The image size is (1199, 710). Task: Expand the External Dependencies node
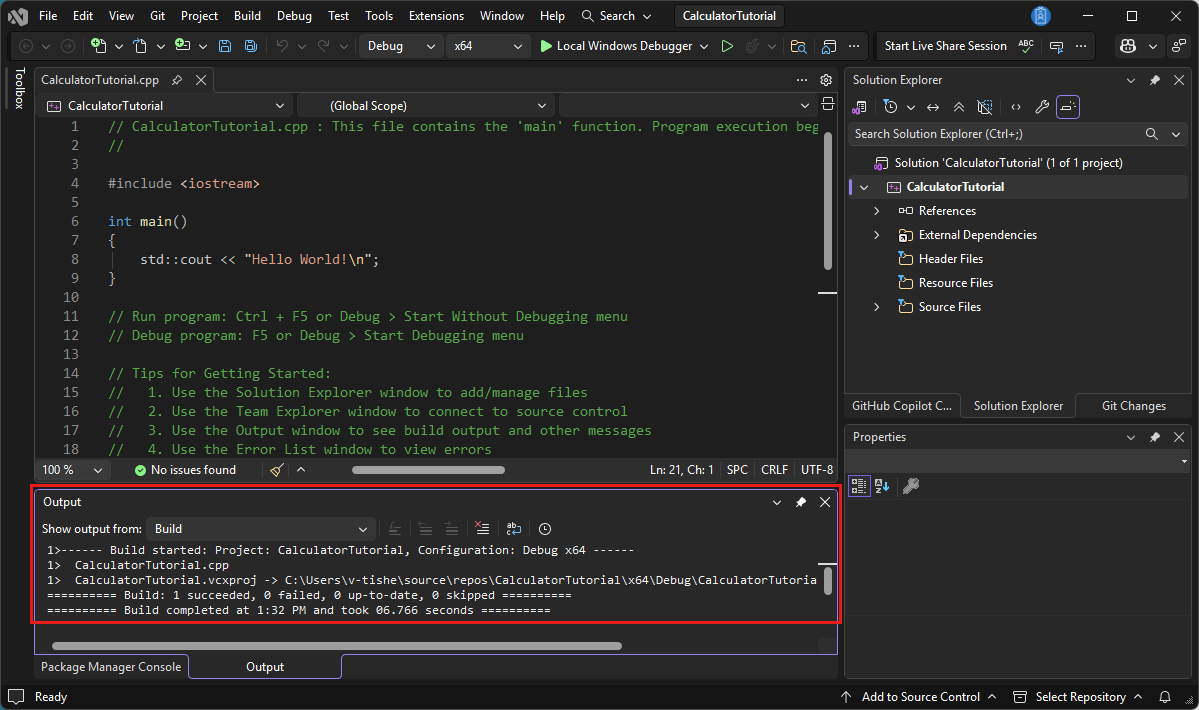coord(876,235)
